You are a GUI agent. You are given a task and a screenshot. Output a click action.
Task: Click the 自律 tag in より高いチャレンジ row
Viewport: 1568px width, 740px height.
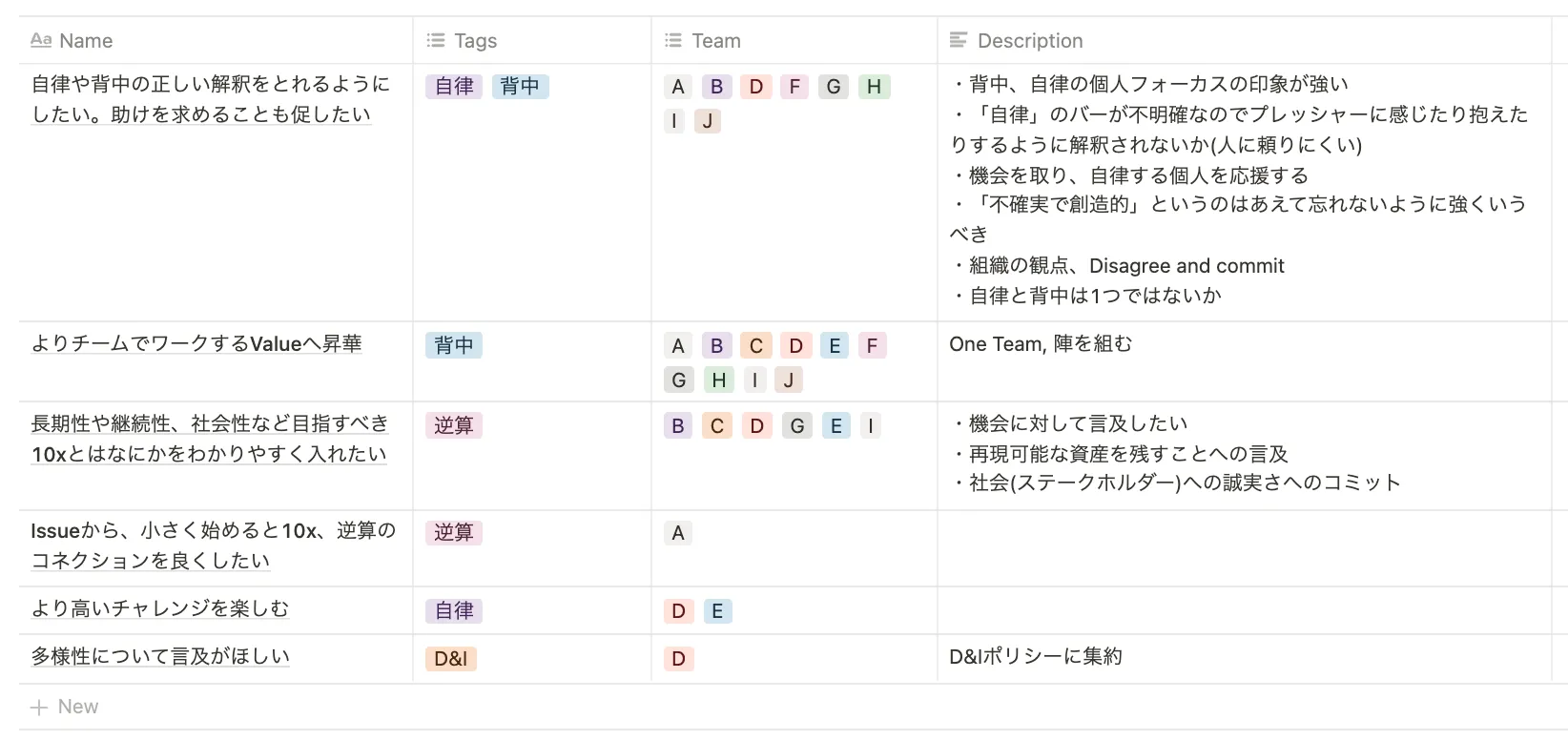454,611
